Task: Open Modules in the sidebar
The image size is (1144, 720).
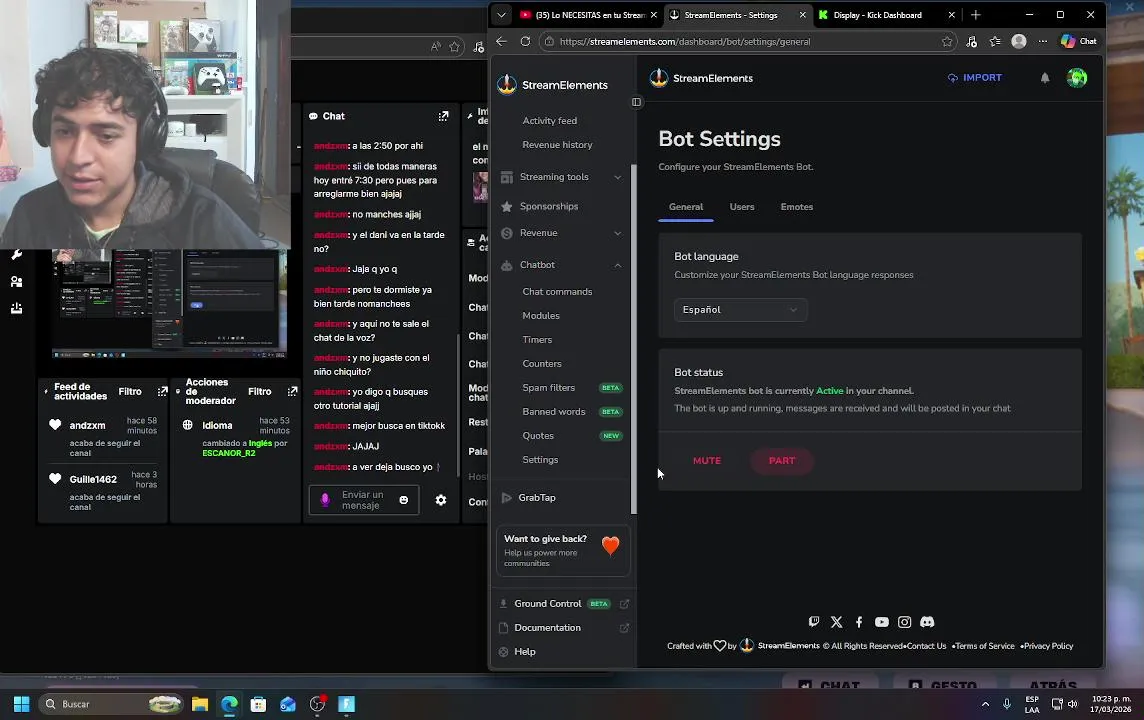Action: pyautogui.click(x=541, y=316)
